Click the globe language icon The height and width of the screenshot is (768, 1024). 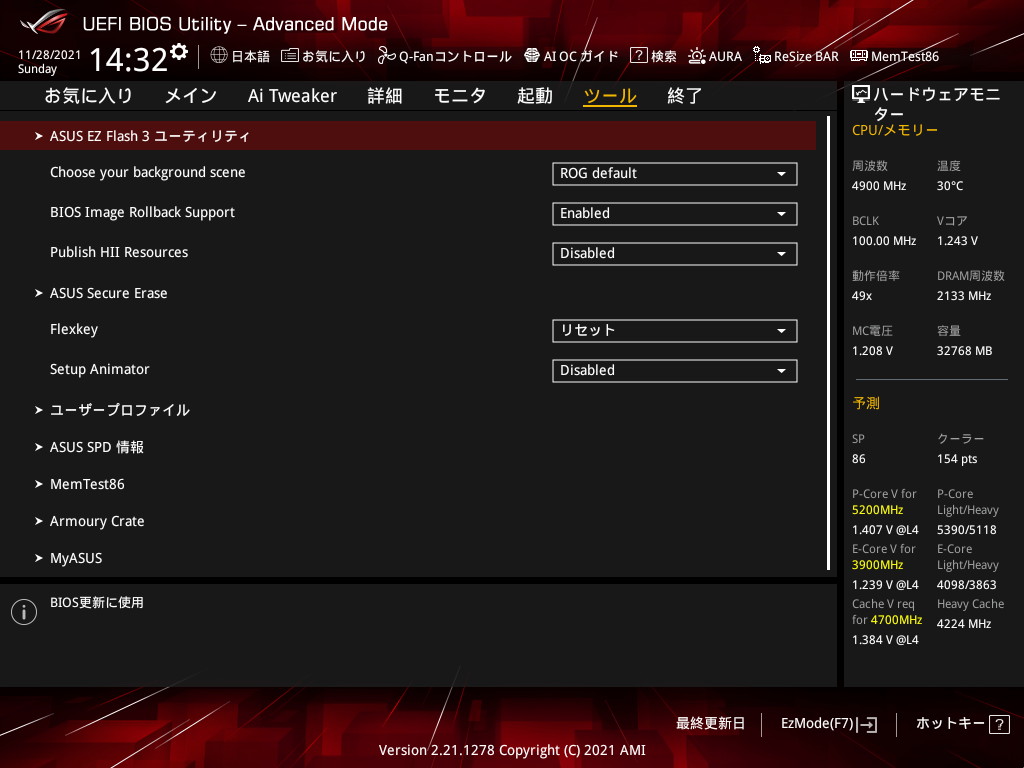pos(219,55)
